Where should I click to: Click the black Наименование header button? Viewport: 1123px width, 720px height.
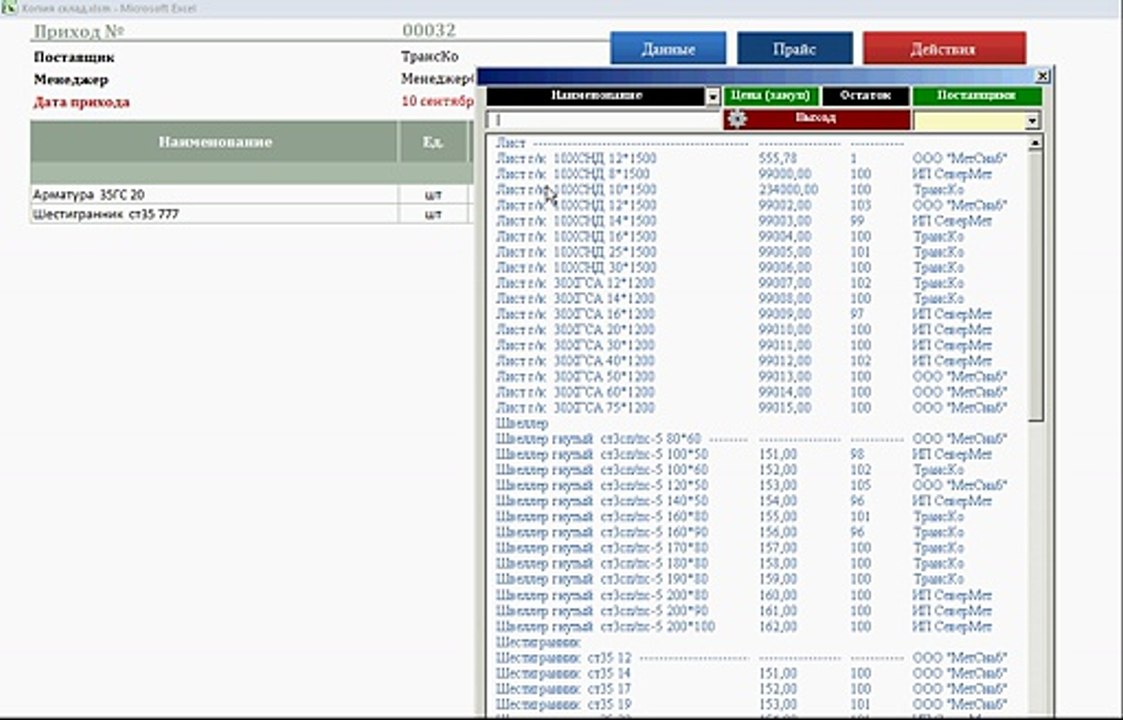[596, 96]
